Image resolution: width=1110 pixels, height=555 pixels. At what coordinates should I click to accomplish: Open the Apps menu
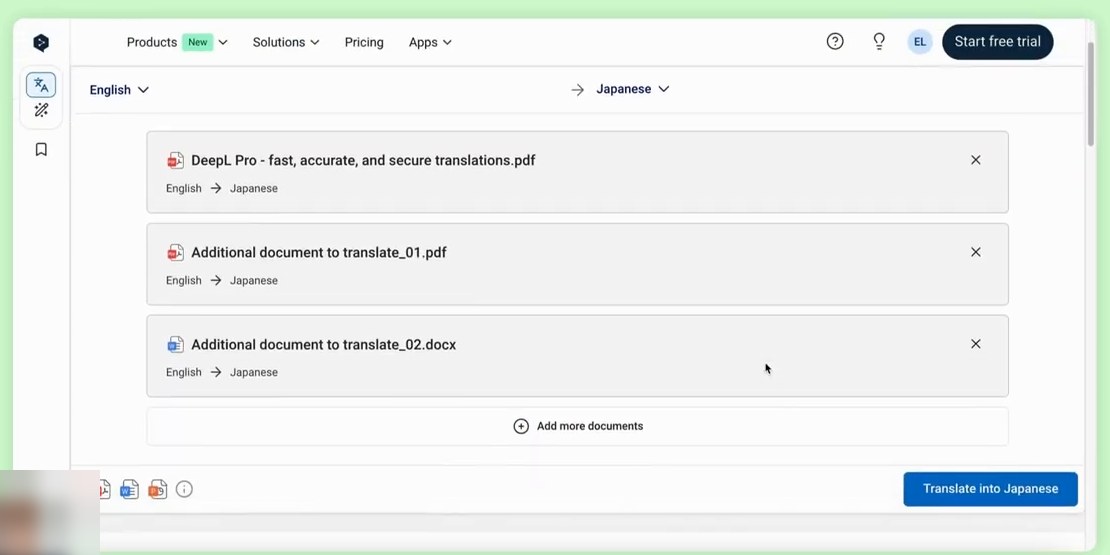click(430, 42)
